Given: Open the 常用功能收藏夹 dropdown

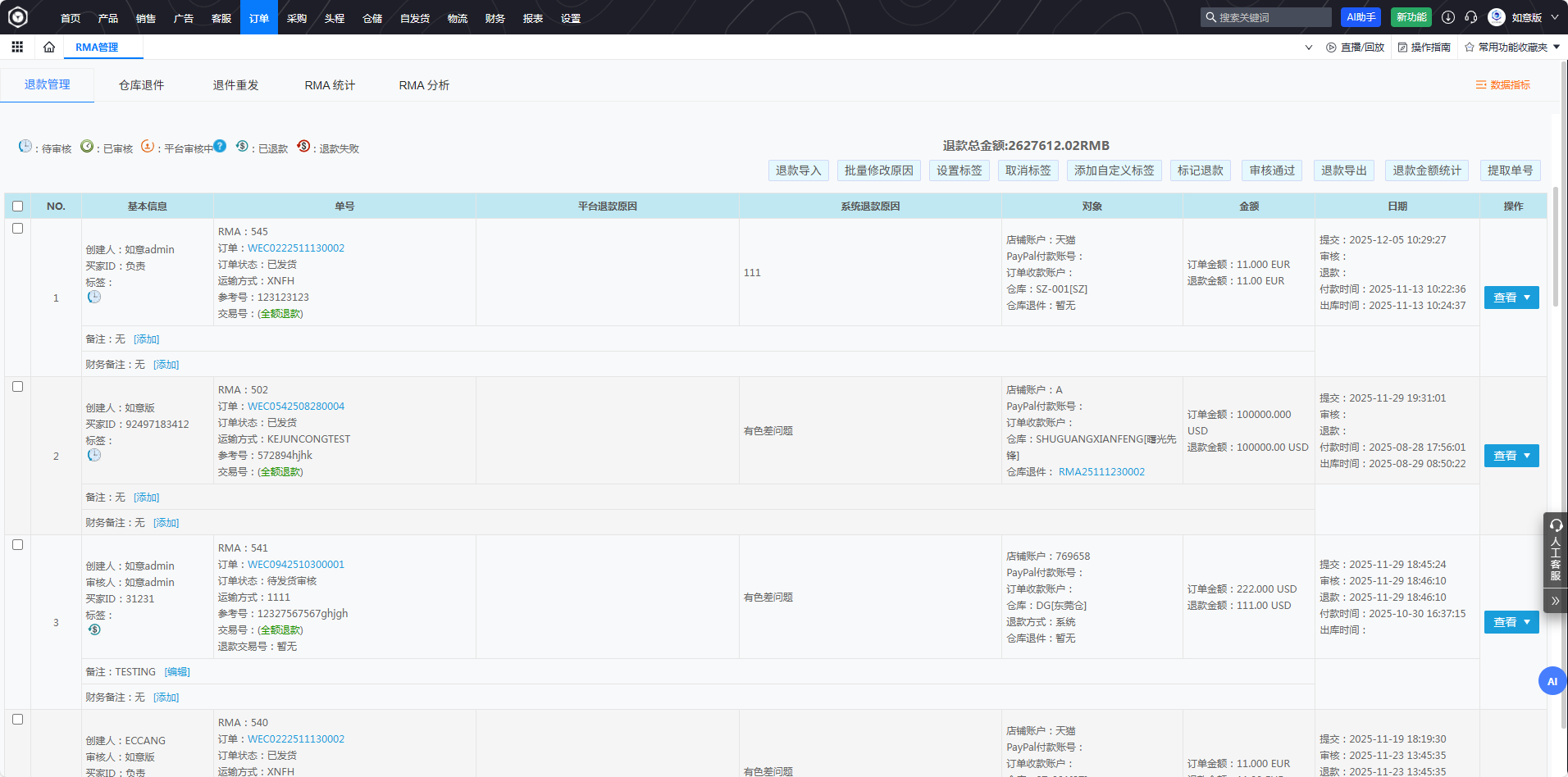Looking at the screenshot, I should pyautogui.click(x=1512, y=48).
